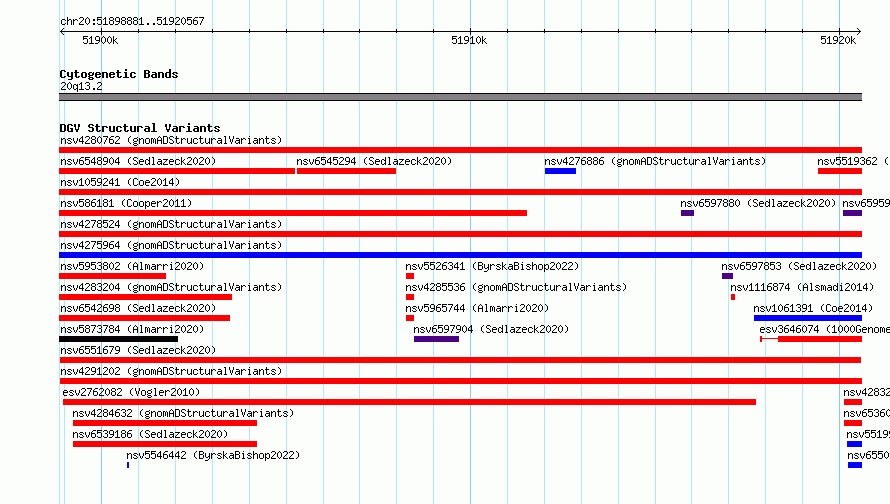The height and width of the screenshot is (504, 890).
Task: Click the nsv4275964 gnomAD label
Action: [x=171, y=245]
